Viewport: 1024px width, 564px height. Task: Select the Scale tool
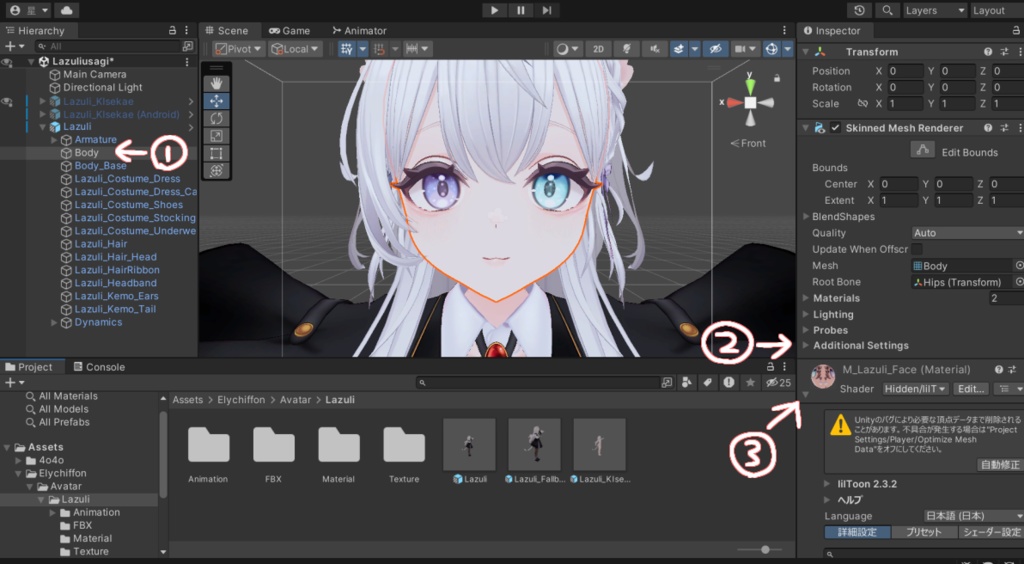(x=216, y=136)
